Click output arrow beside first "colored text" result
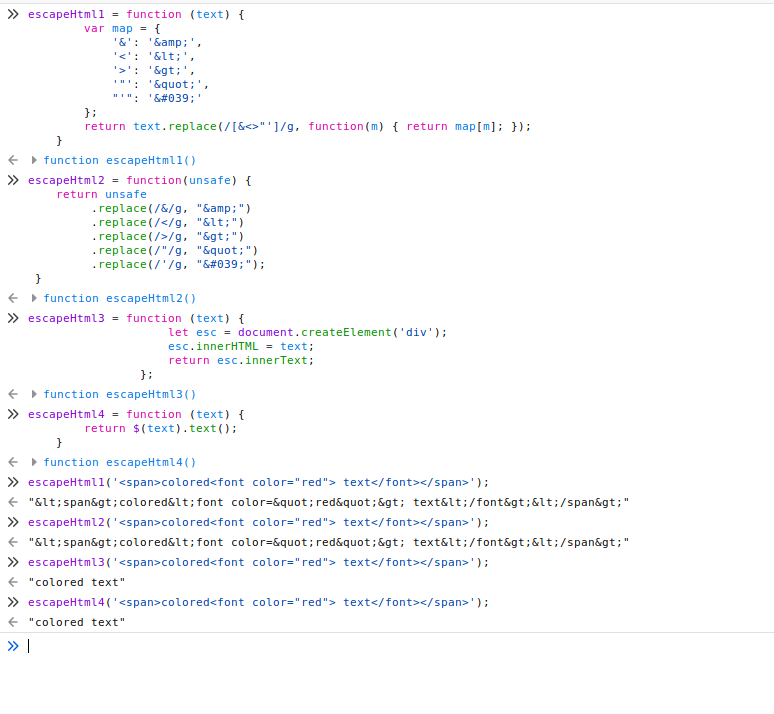 13,582
